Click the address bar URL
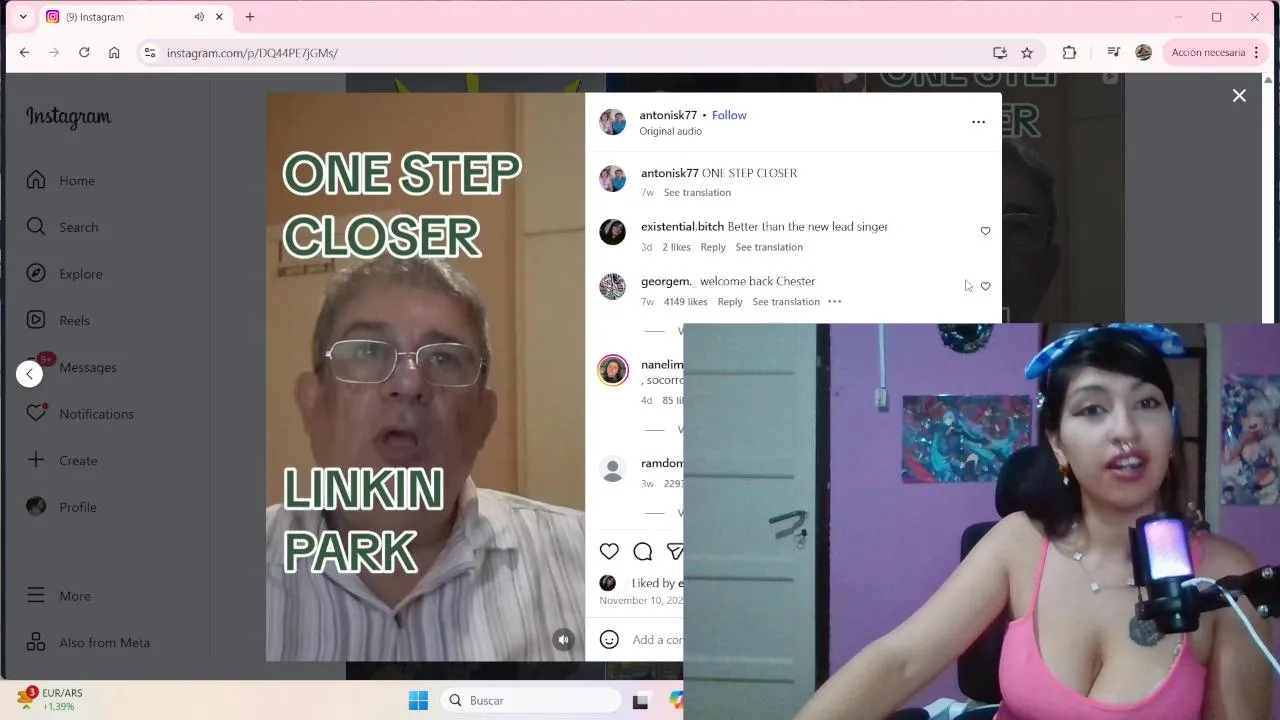Image resolution: width=1280 pixels, height=720 pixels. 252,53
